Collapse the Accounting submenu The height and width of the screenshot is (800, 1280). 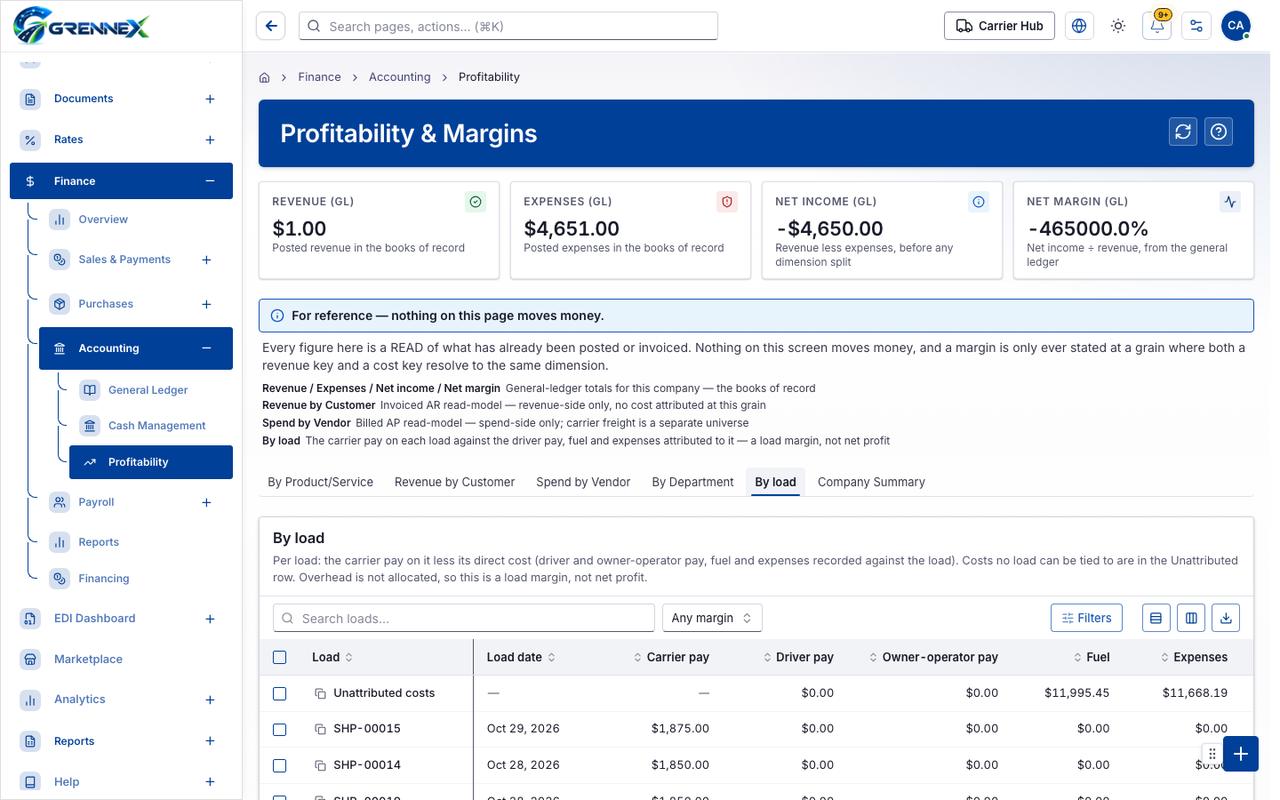207,348
